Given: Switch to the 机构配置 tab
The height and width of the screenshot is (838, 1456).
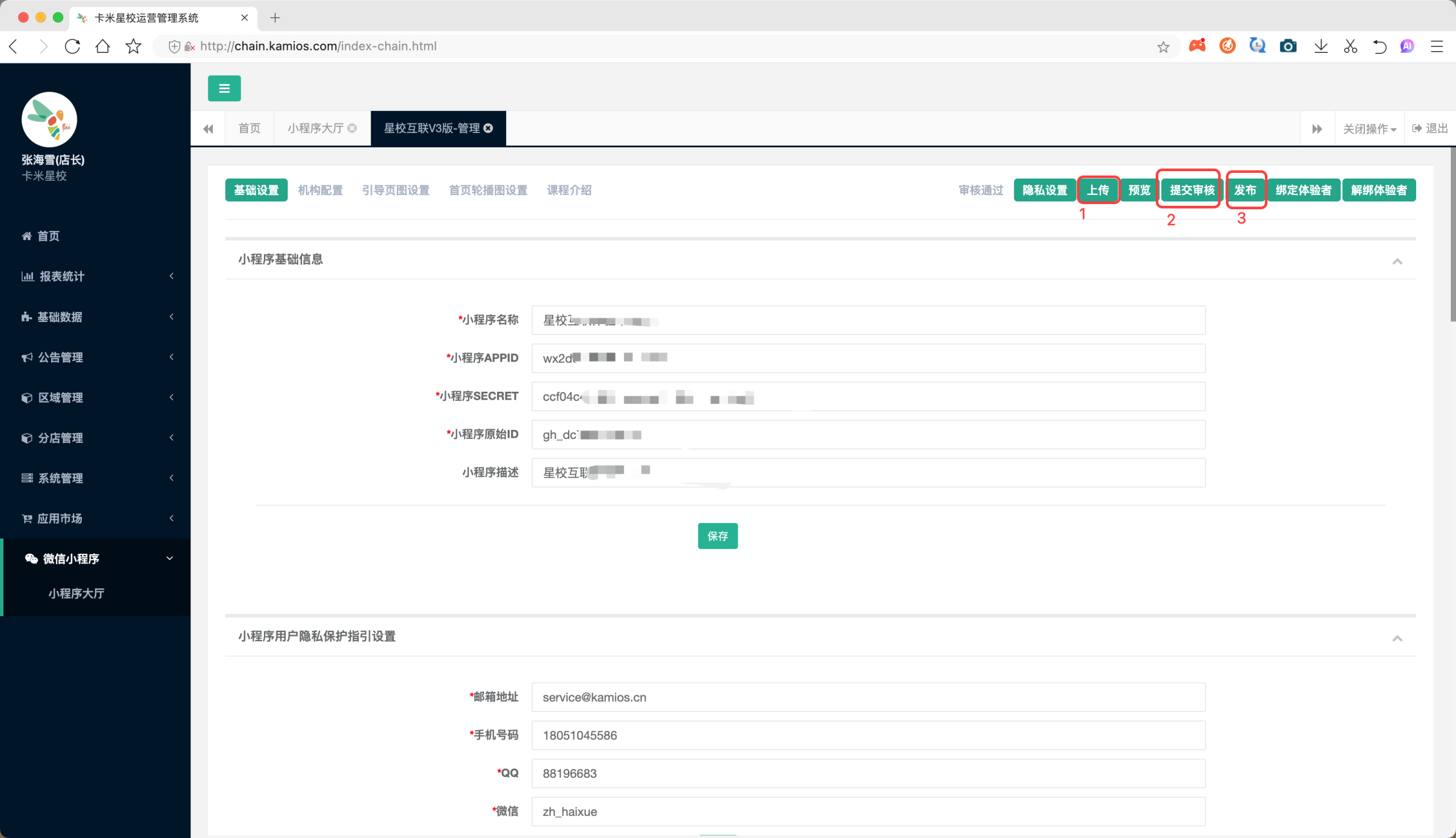Looking at the screenshot, I should click(x=320, y=190).
